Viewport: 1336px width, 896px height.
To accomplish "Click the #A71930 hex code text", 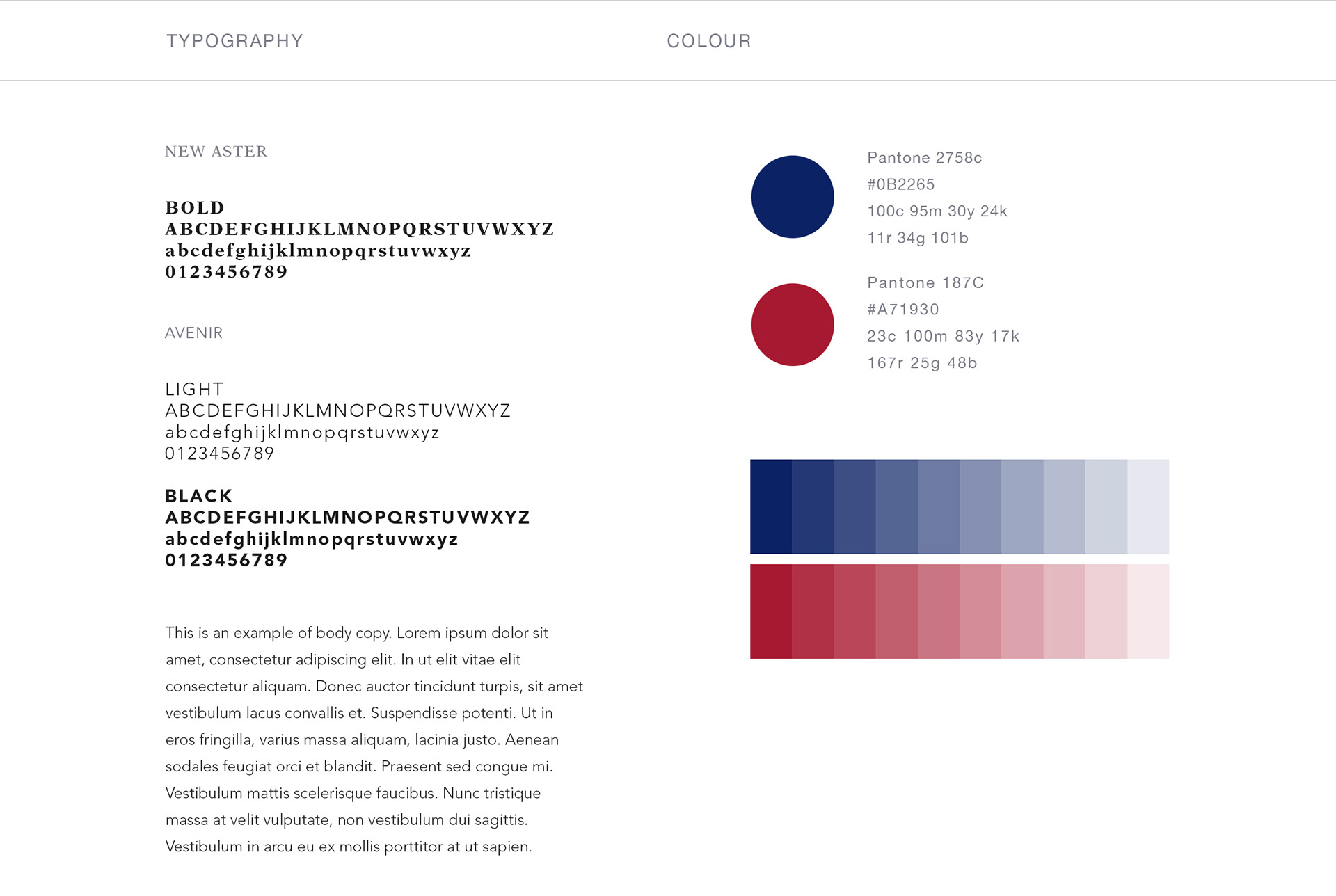I will 903,310.
